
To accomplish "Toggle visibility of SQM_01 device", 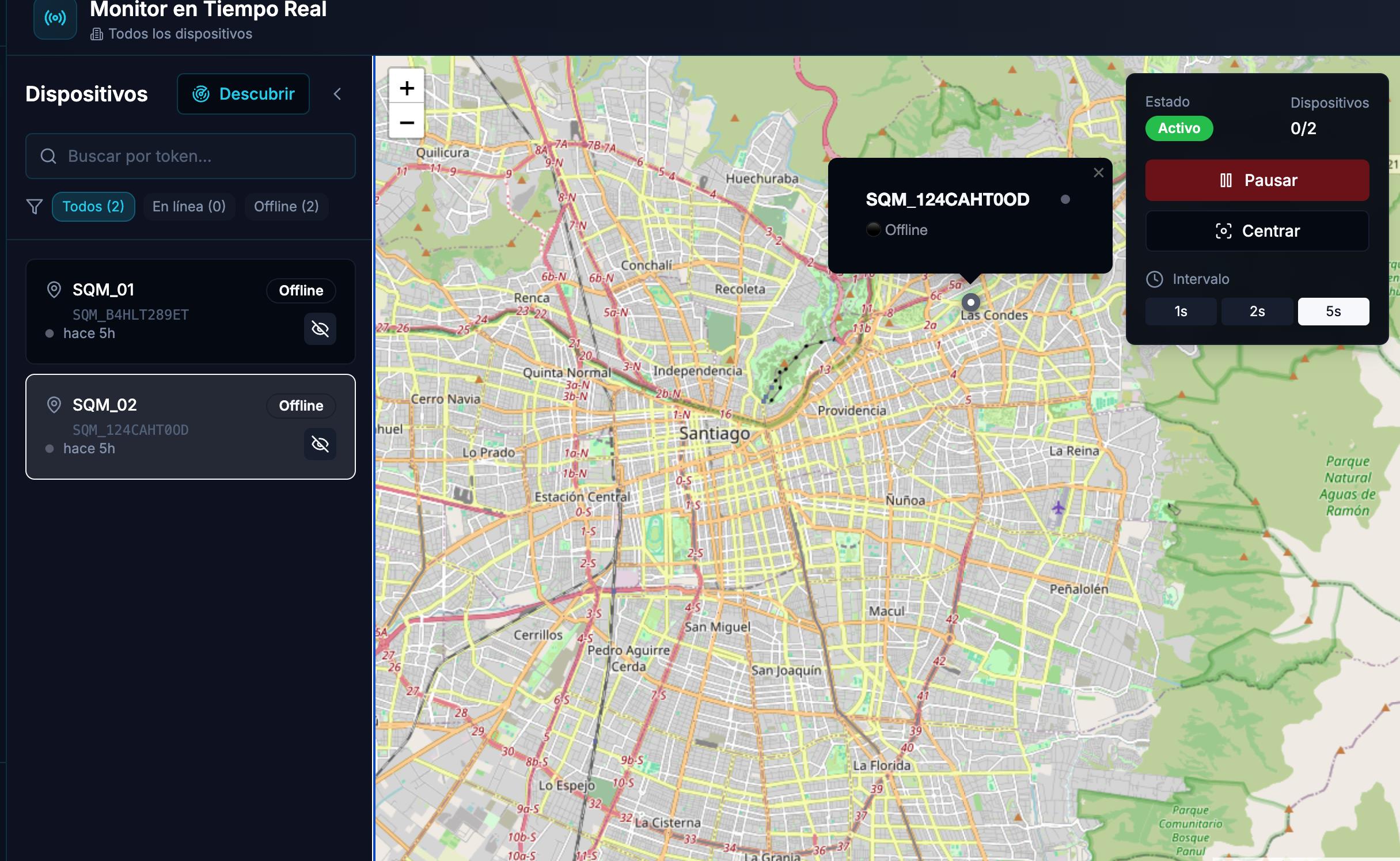I will coord(320,329).
